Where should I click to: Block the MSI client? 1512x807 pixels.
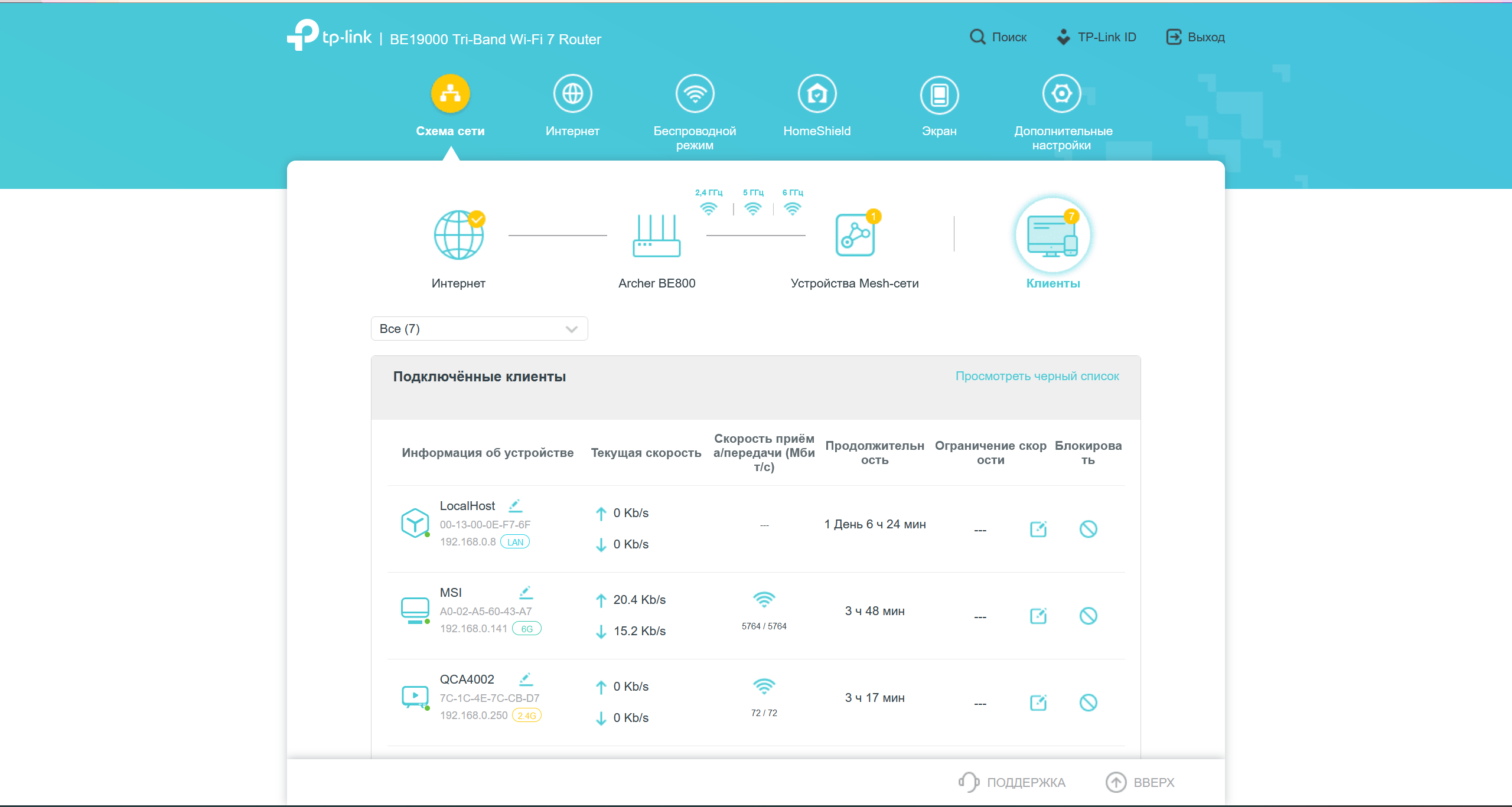pyautogui.click(x=1088, y=616)
